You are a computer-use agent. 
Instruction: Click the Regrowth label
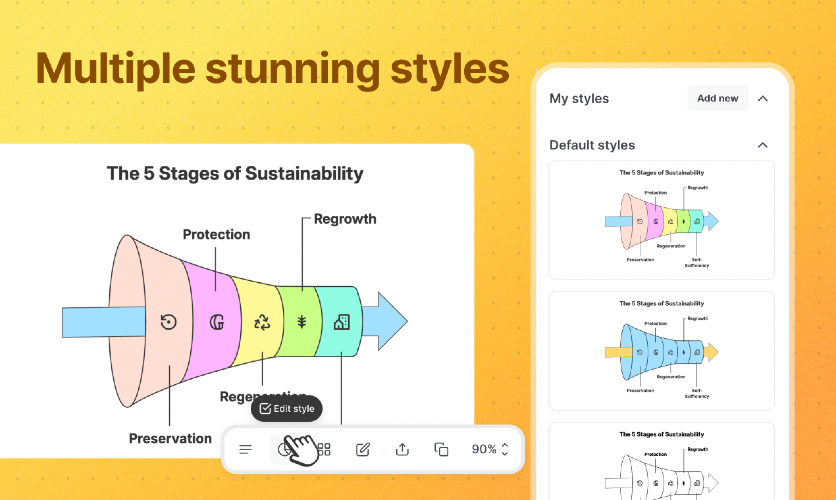click(345, 219)
